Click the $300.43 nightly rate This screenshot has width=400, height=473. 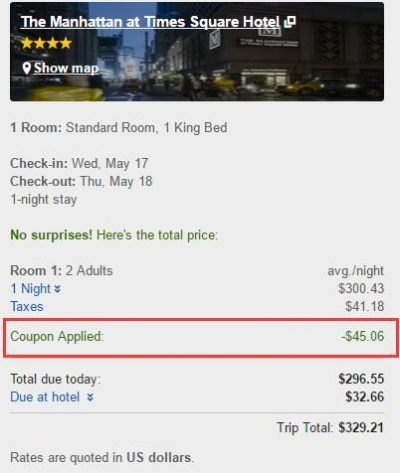coord(361,289)
